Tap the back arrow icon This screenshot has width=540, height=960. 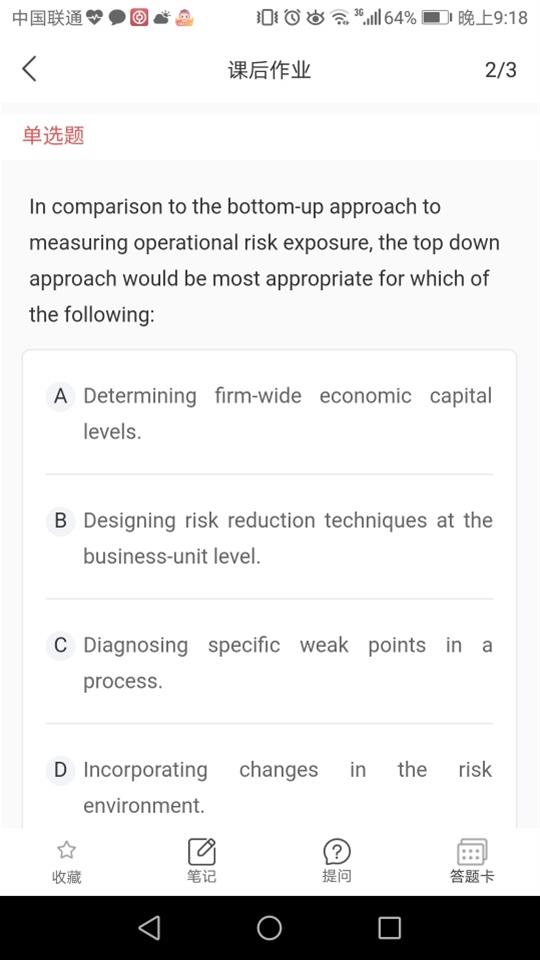click(x=29, y=69)
